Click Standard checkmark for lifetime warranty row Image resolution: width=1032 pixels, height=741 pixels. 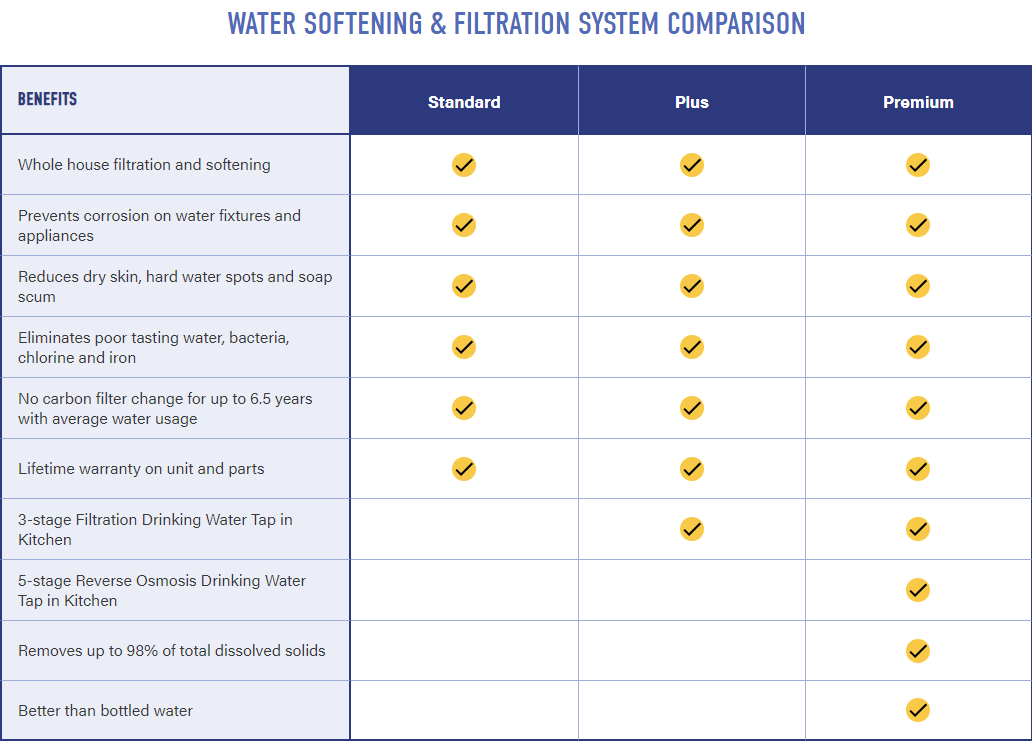point(464,469)
